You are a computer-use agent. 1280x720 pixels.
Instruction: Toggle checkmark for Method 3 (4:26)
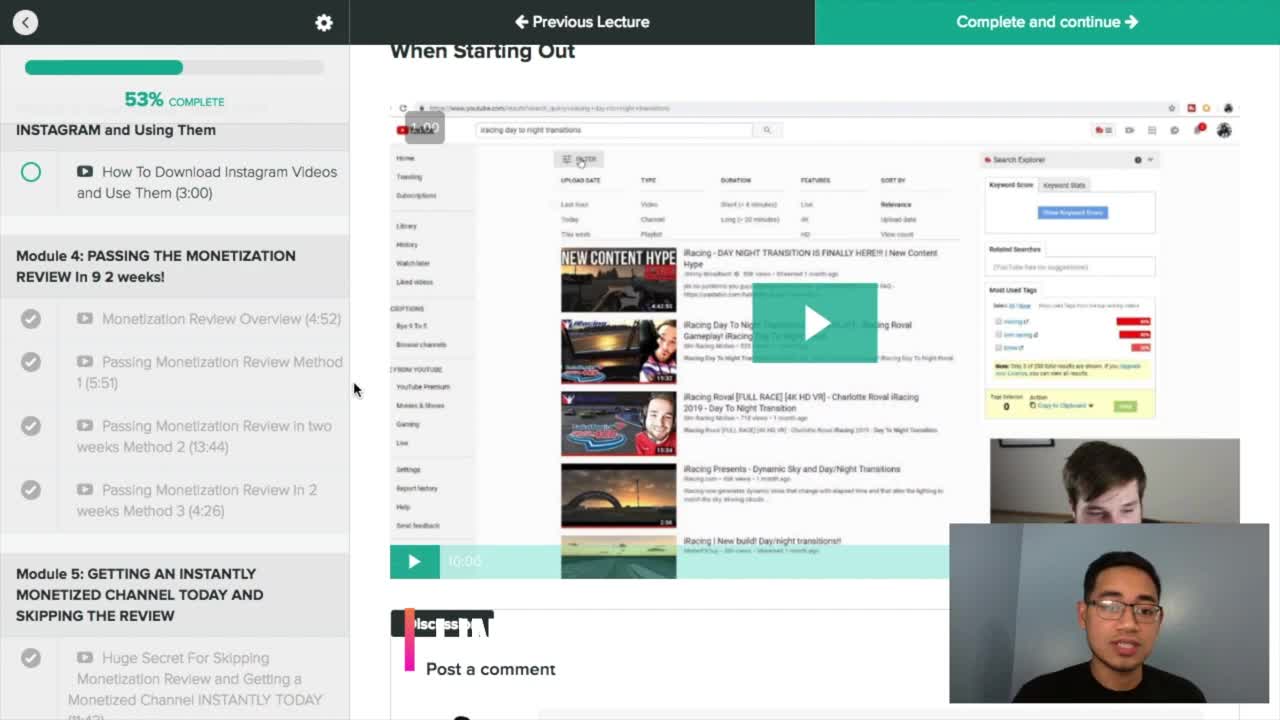31,490
